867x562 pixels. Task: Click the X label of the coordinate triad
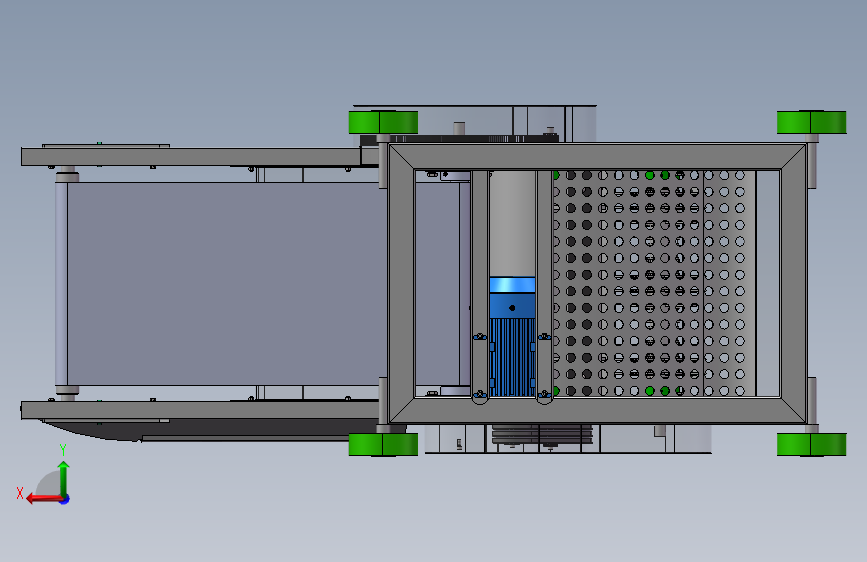tap(20, 493)
